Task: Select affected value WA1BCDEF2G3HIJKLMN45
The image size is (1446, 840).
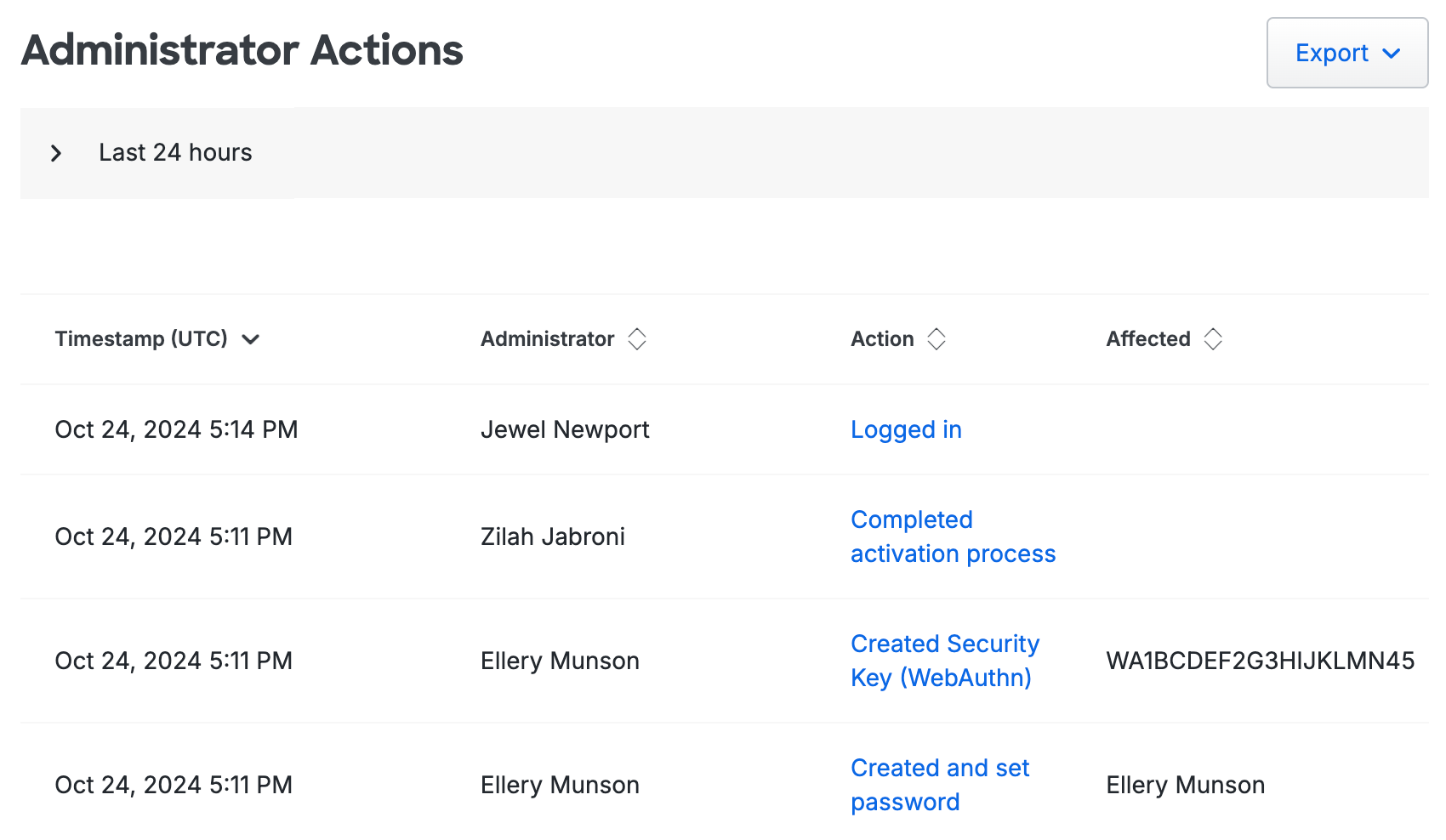Action: (1260, 661)
